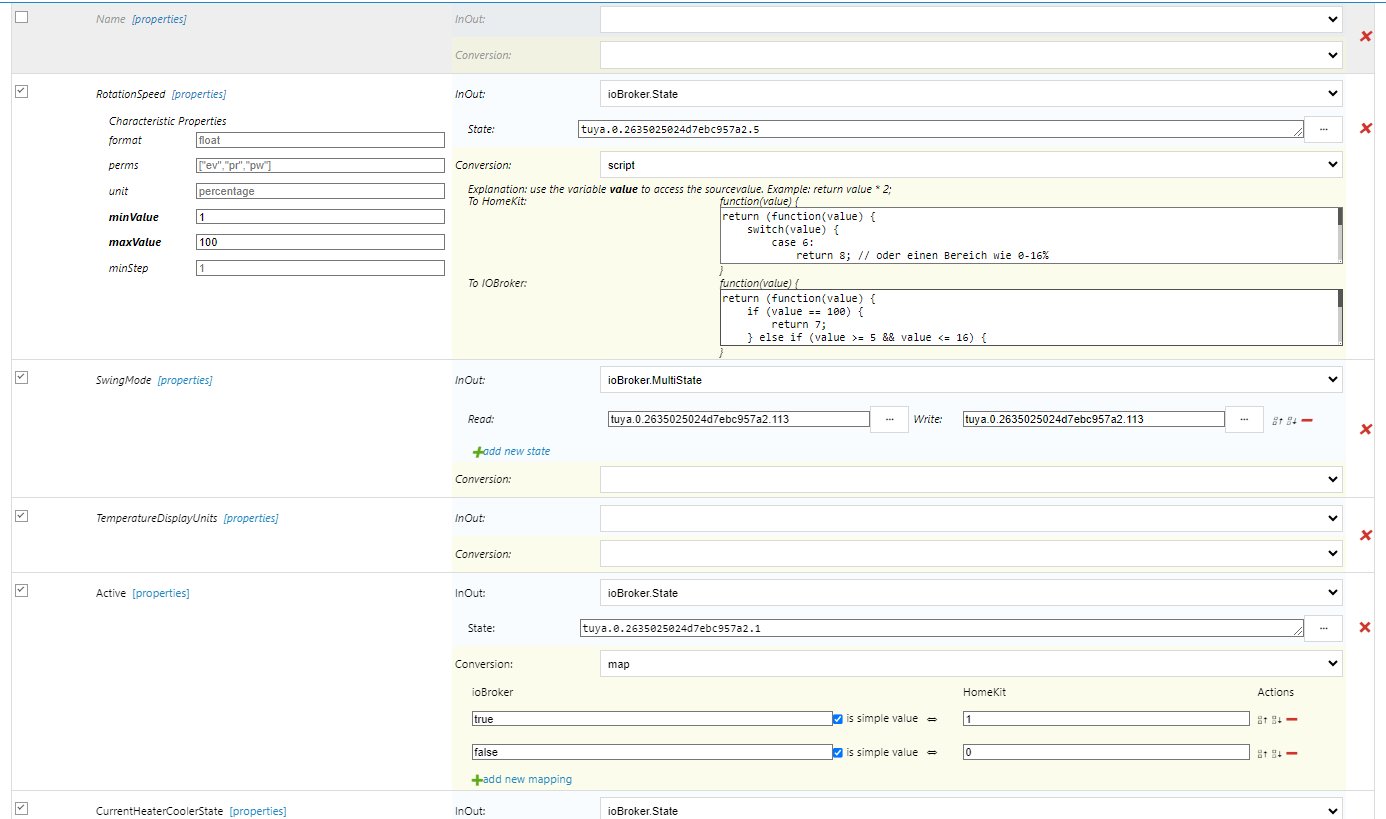The width and height of the screenshot is (1386, 819).
Task: Toggle the CurrentHeaterCoolerState checkbox
Action: pos(22,808)
